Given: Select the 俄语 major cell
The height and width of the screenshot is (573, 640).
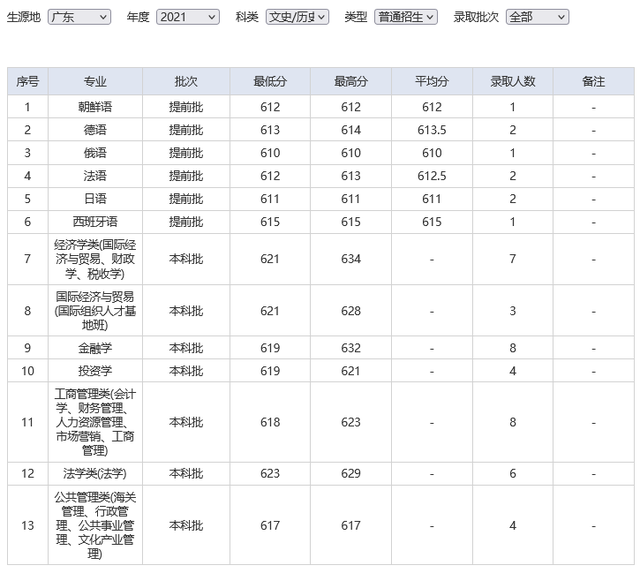Looking at the screenshot, I should [95, 153].
